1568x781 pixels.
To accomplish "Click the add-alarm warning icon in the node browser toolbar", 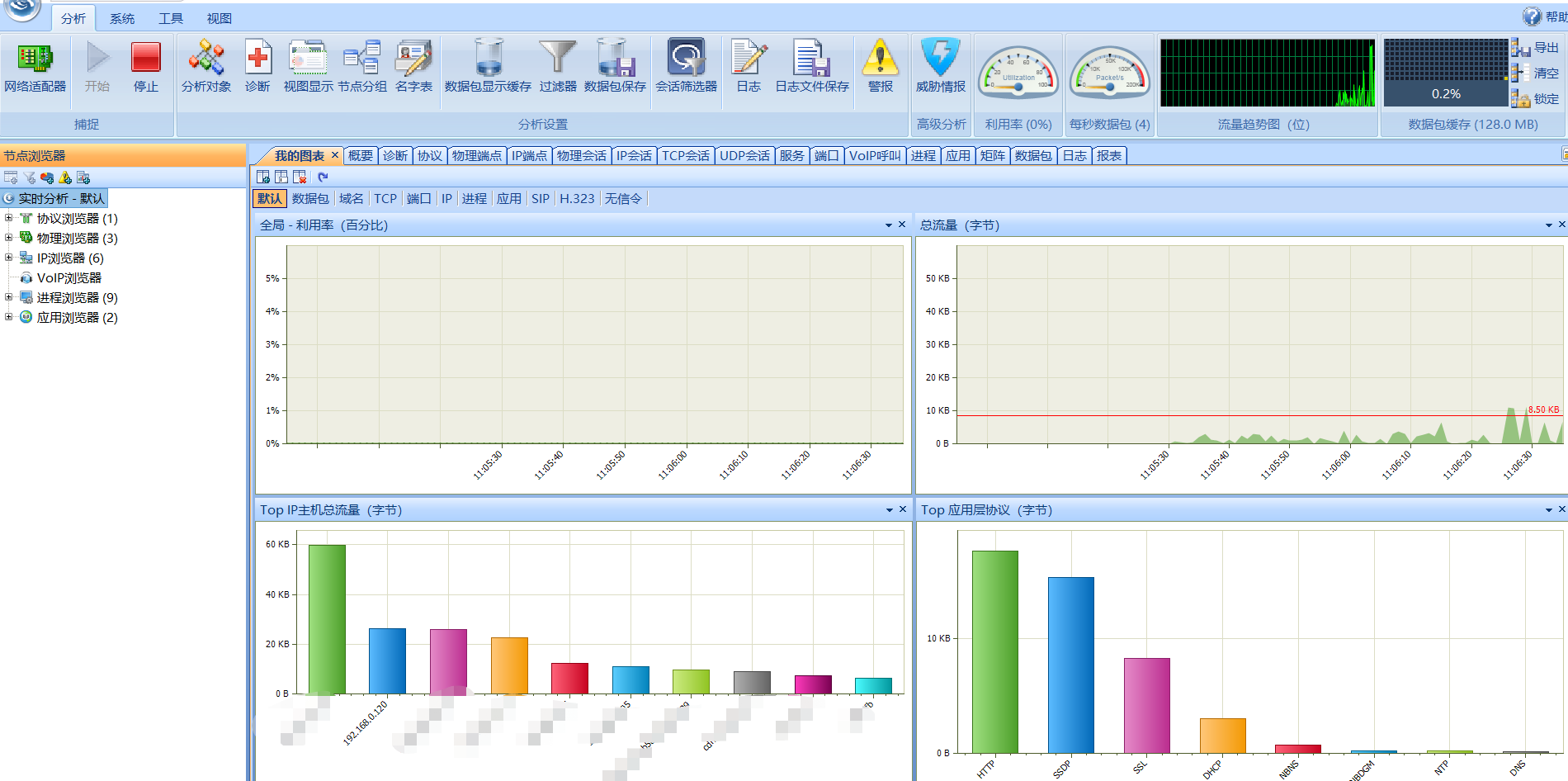I will (65, 177).
